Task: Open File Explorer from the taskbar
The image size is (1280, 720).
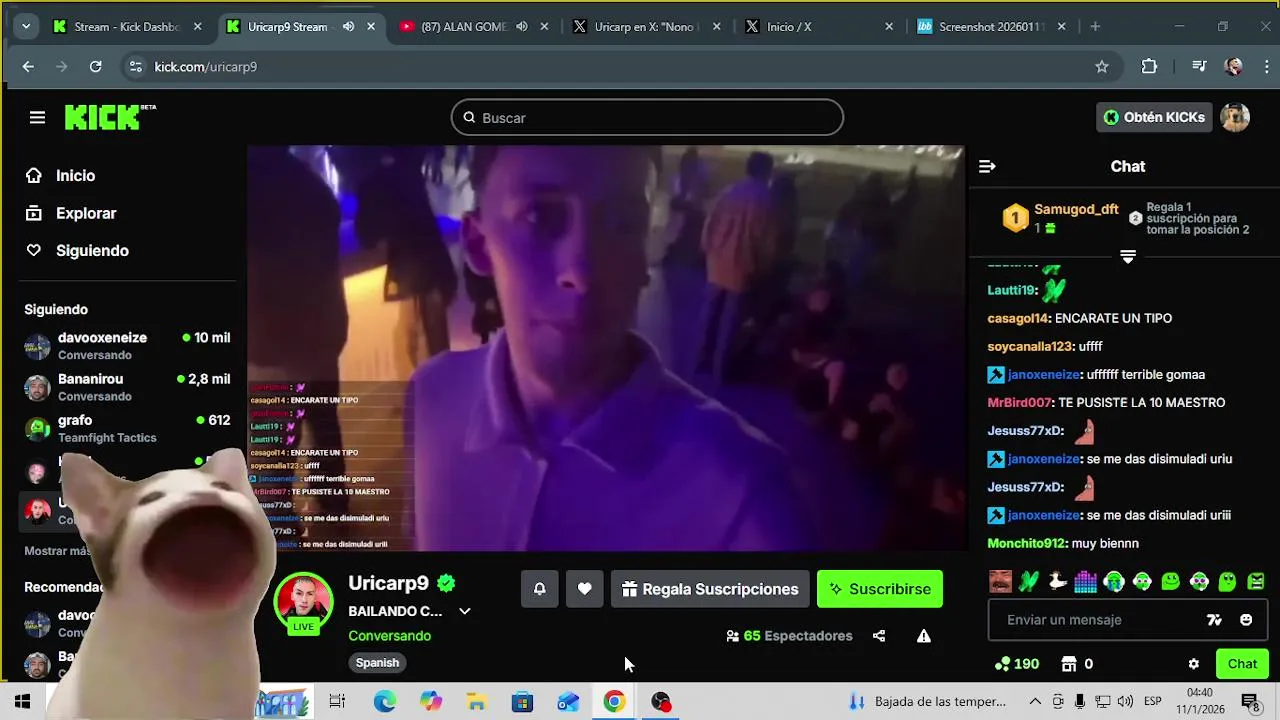Action: (476, 702)
